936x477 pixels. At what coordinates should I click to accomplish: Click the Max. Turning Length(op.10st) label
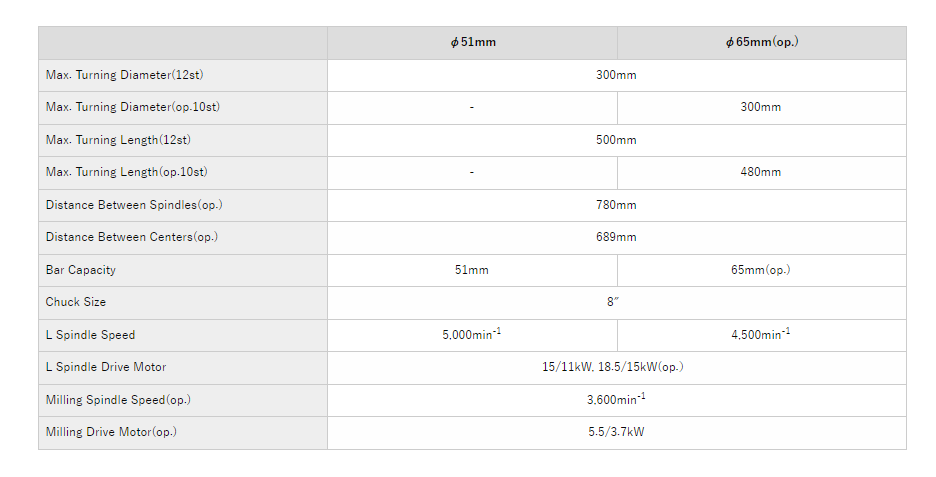(x=126, y=172)
